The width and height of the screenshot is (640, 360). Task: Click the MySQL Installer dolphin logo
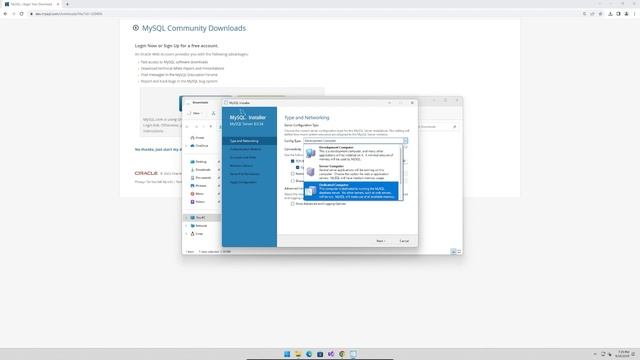coord(242,112)
